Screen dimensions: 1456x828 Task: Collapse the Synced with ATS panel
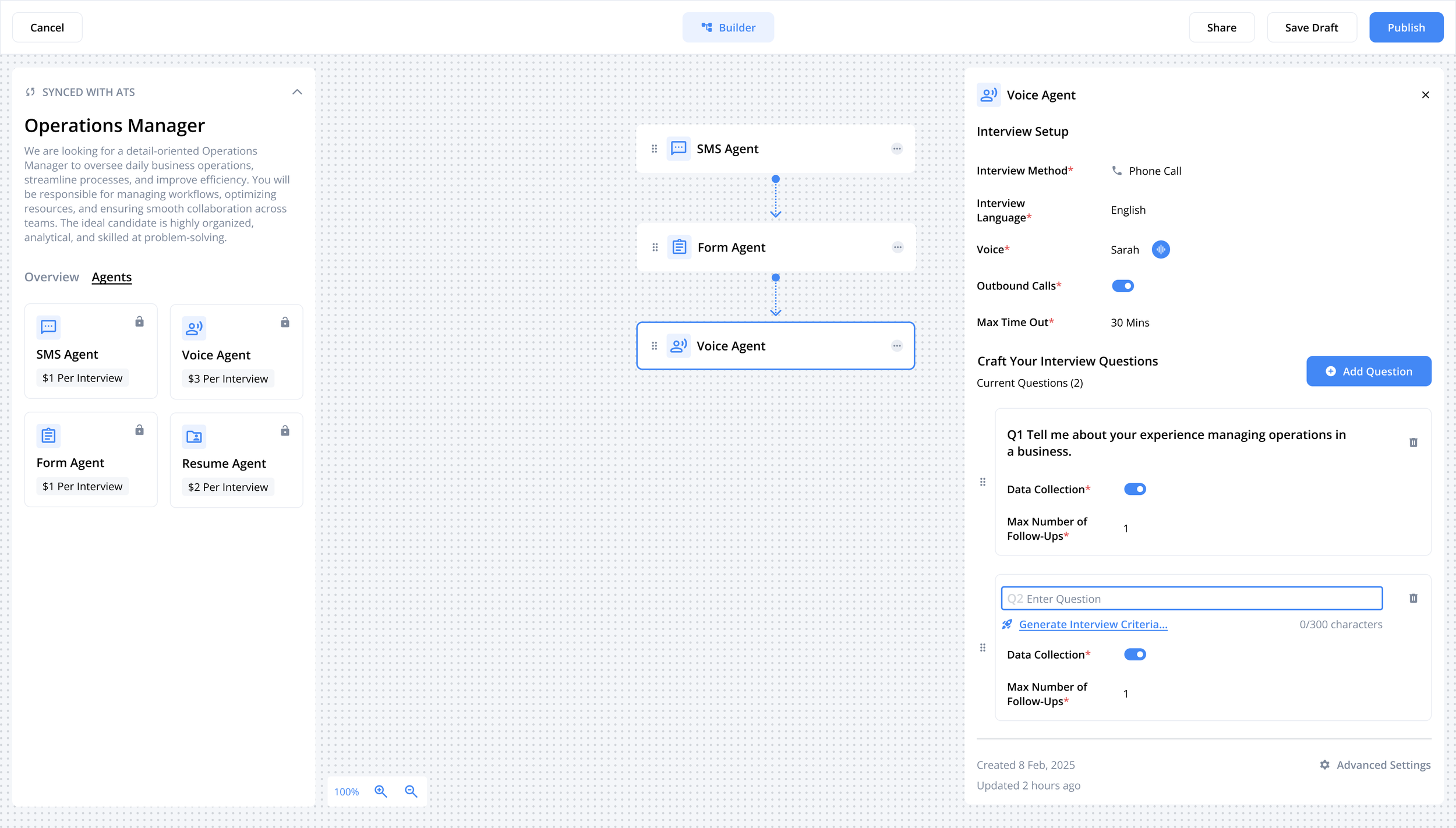coord(297,92)
